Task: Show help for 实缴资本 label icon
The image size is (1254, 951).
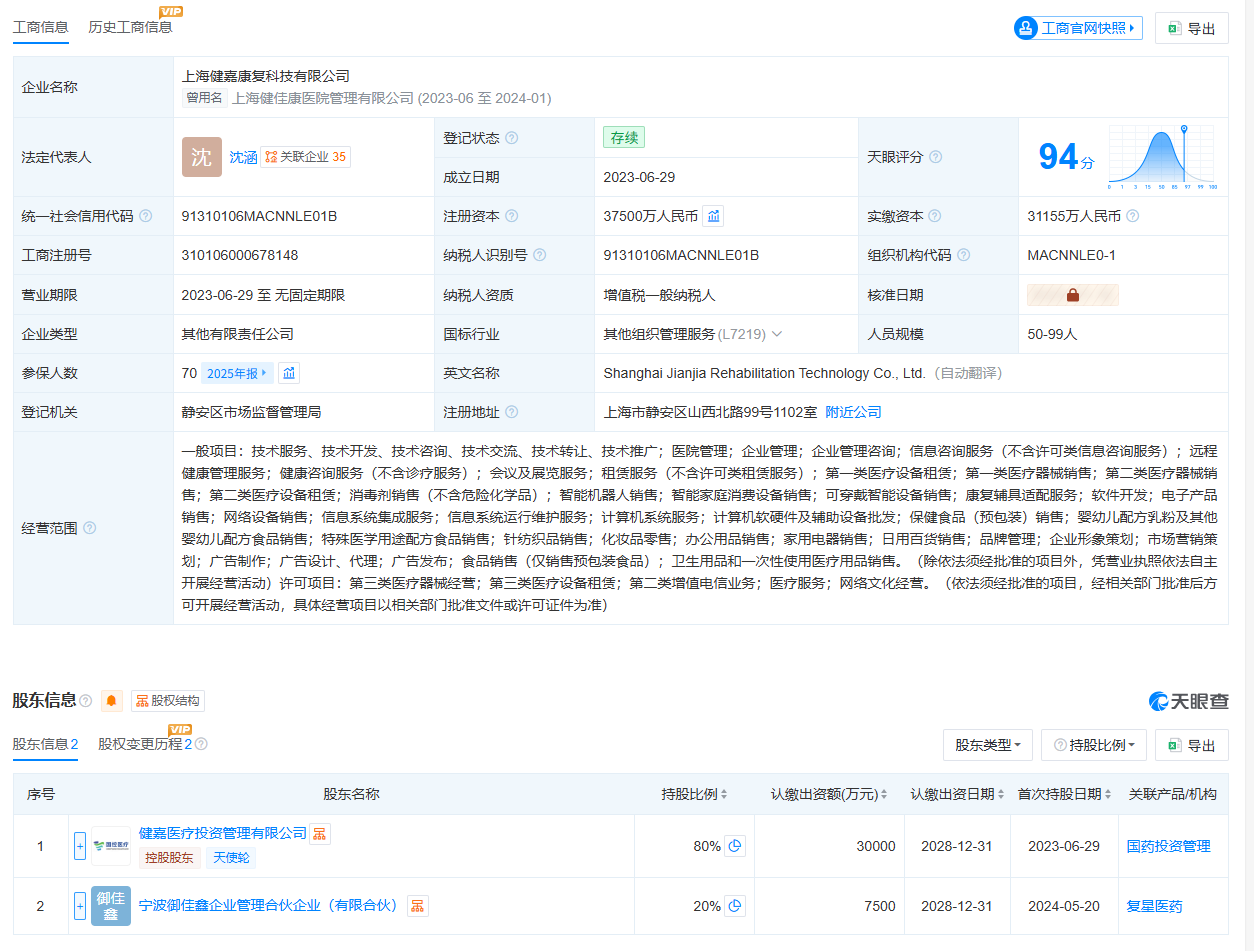Action: coord(934,216)
